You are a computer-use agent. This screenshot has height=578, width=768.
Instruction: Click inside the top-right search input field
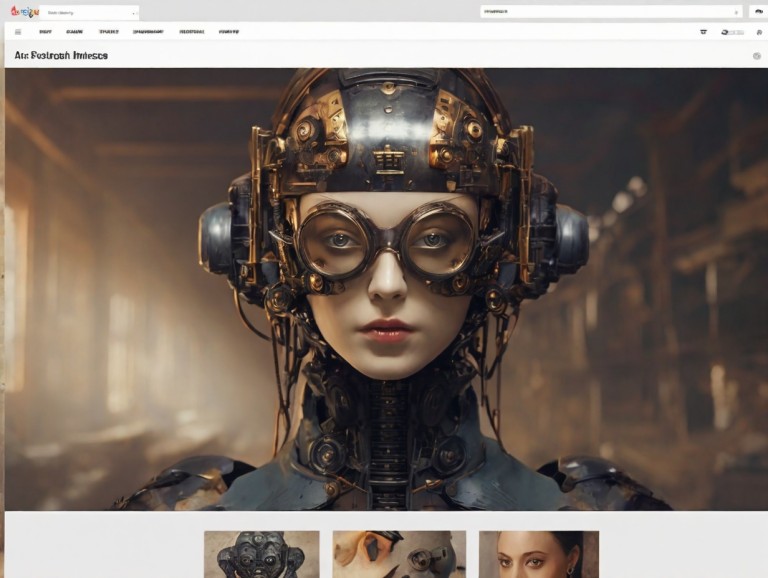coord(600,12)
